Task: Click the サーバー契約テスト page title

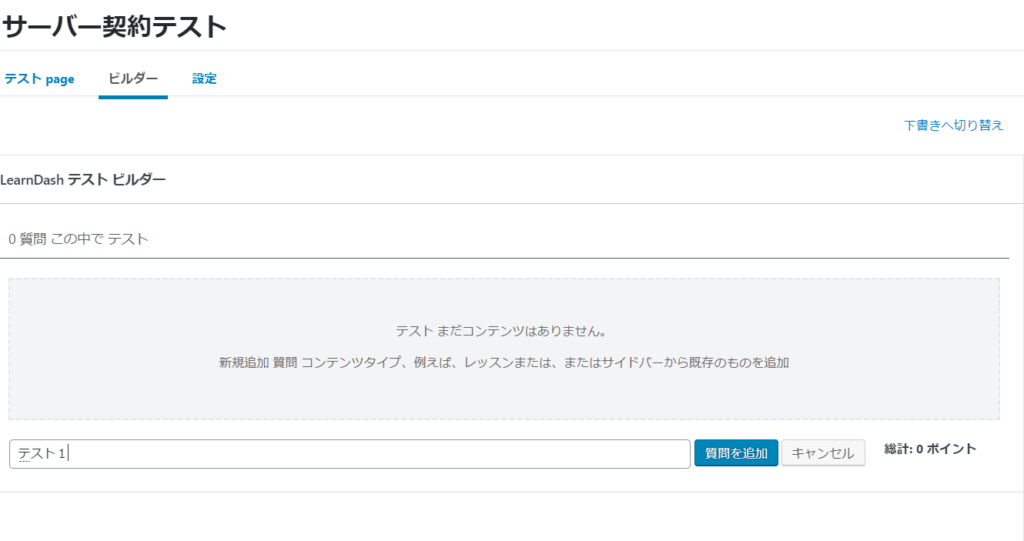Action: click(x=114, y=27)
